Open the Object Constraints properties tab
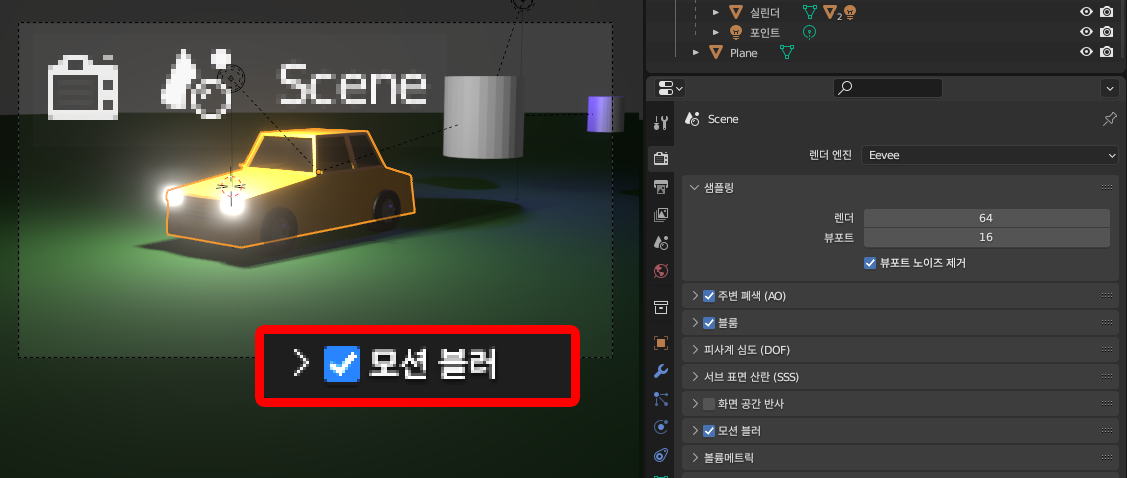The image size is (1127, 478). [661, 455]
